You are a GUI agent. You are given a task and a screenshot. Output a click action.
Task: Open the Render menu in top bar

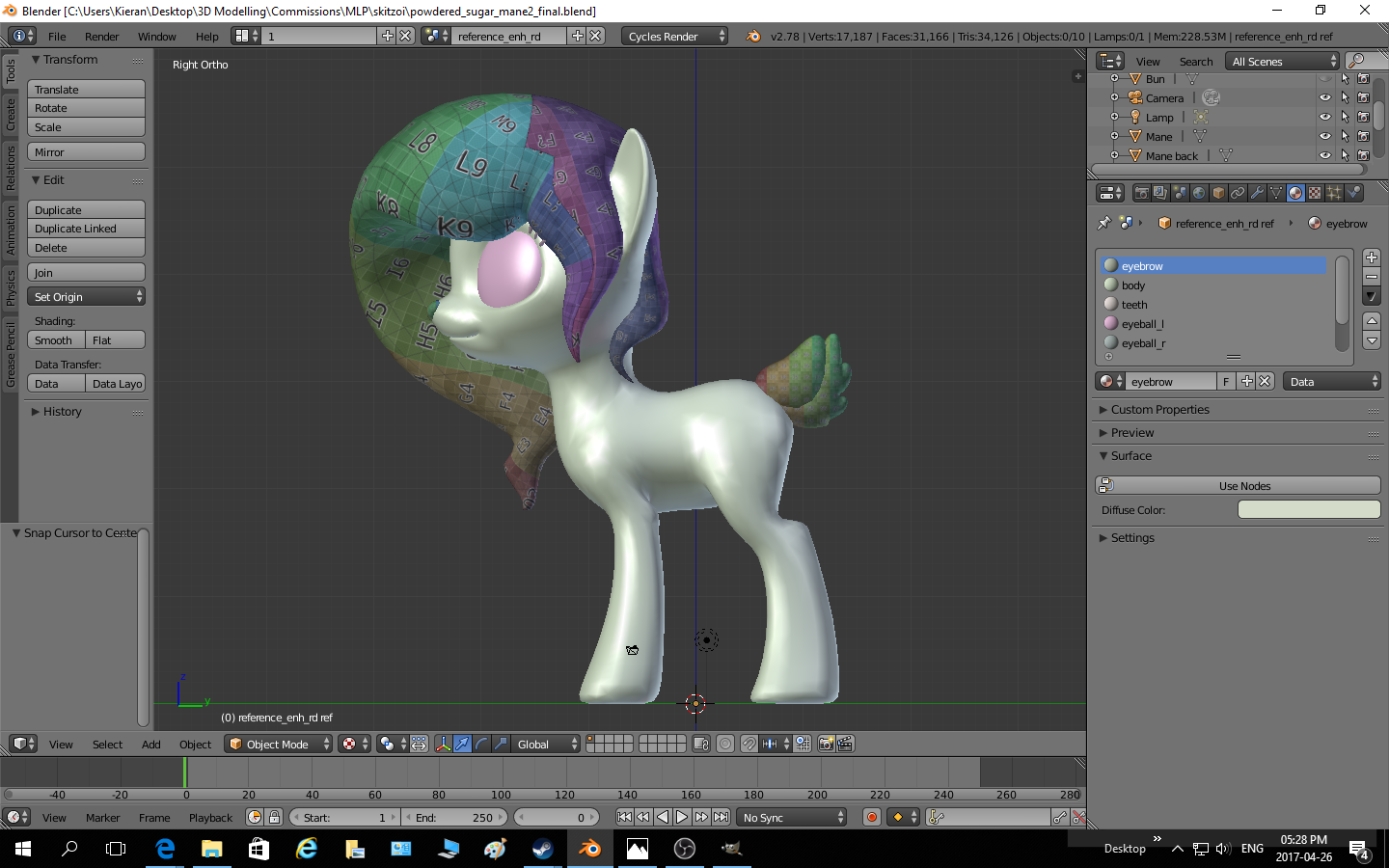click(x=101, y=36)
